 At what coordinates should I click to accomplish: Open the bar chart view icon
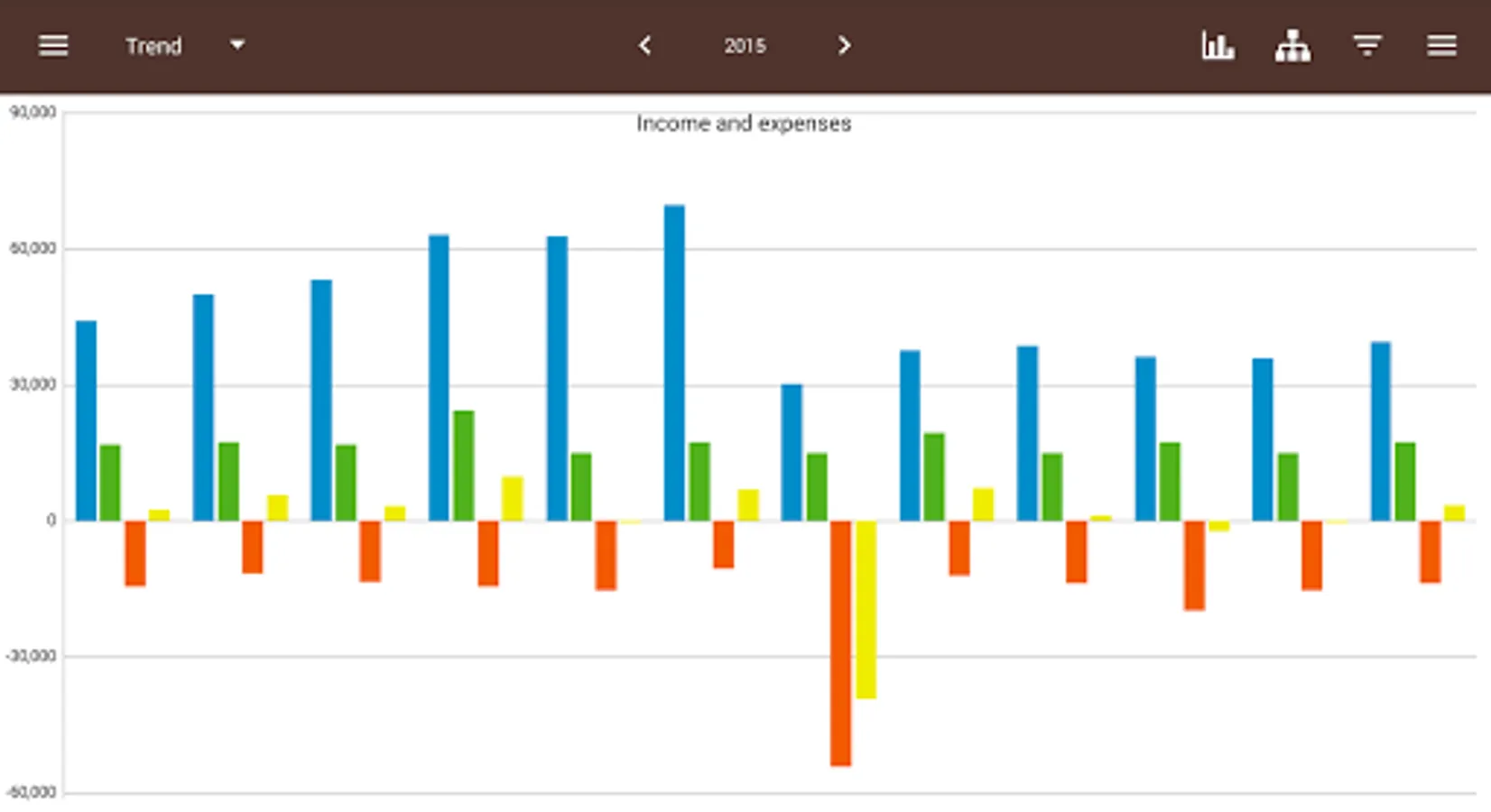tap(1218, 45)
